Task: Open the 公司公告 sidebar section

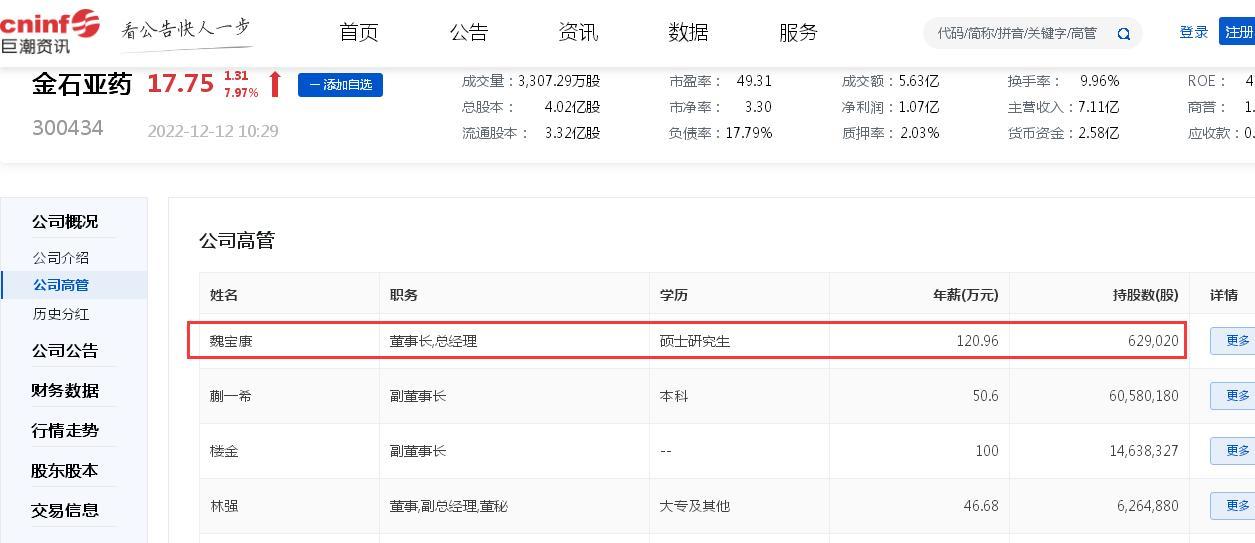Action: coord(65,351)
